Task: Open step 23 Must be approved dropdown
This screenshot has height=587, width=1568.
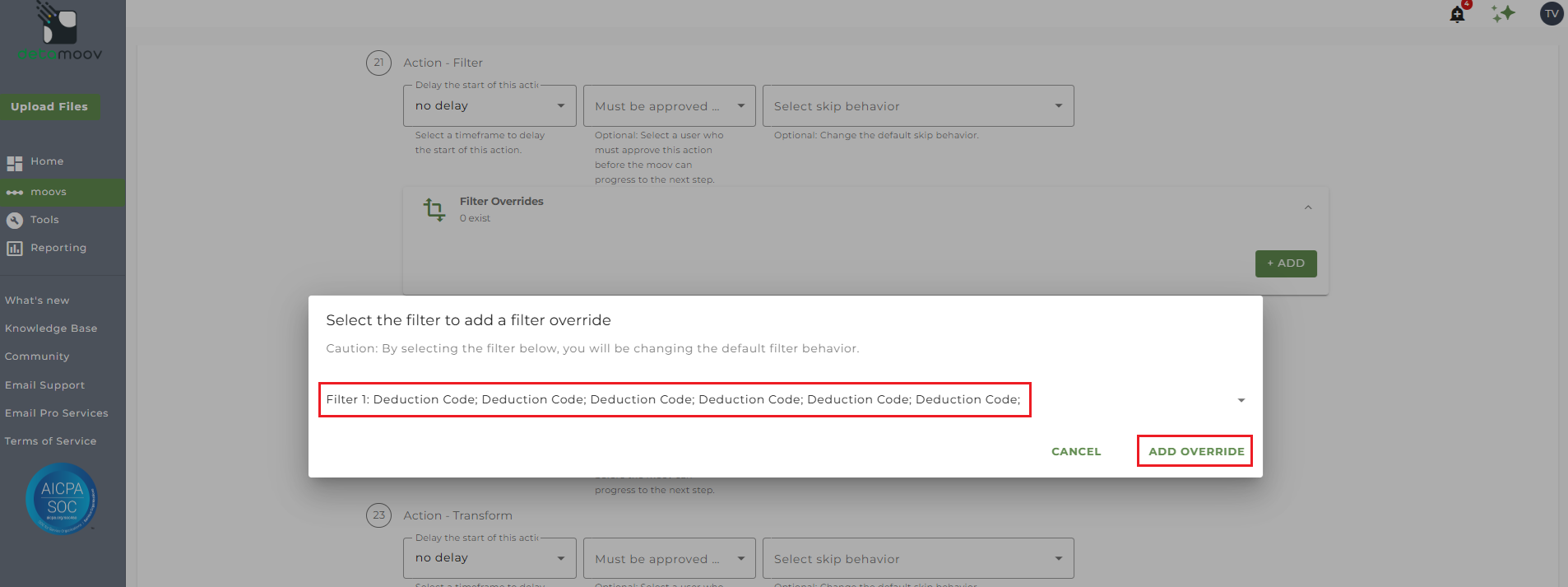Action: click(670, 558)
